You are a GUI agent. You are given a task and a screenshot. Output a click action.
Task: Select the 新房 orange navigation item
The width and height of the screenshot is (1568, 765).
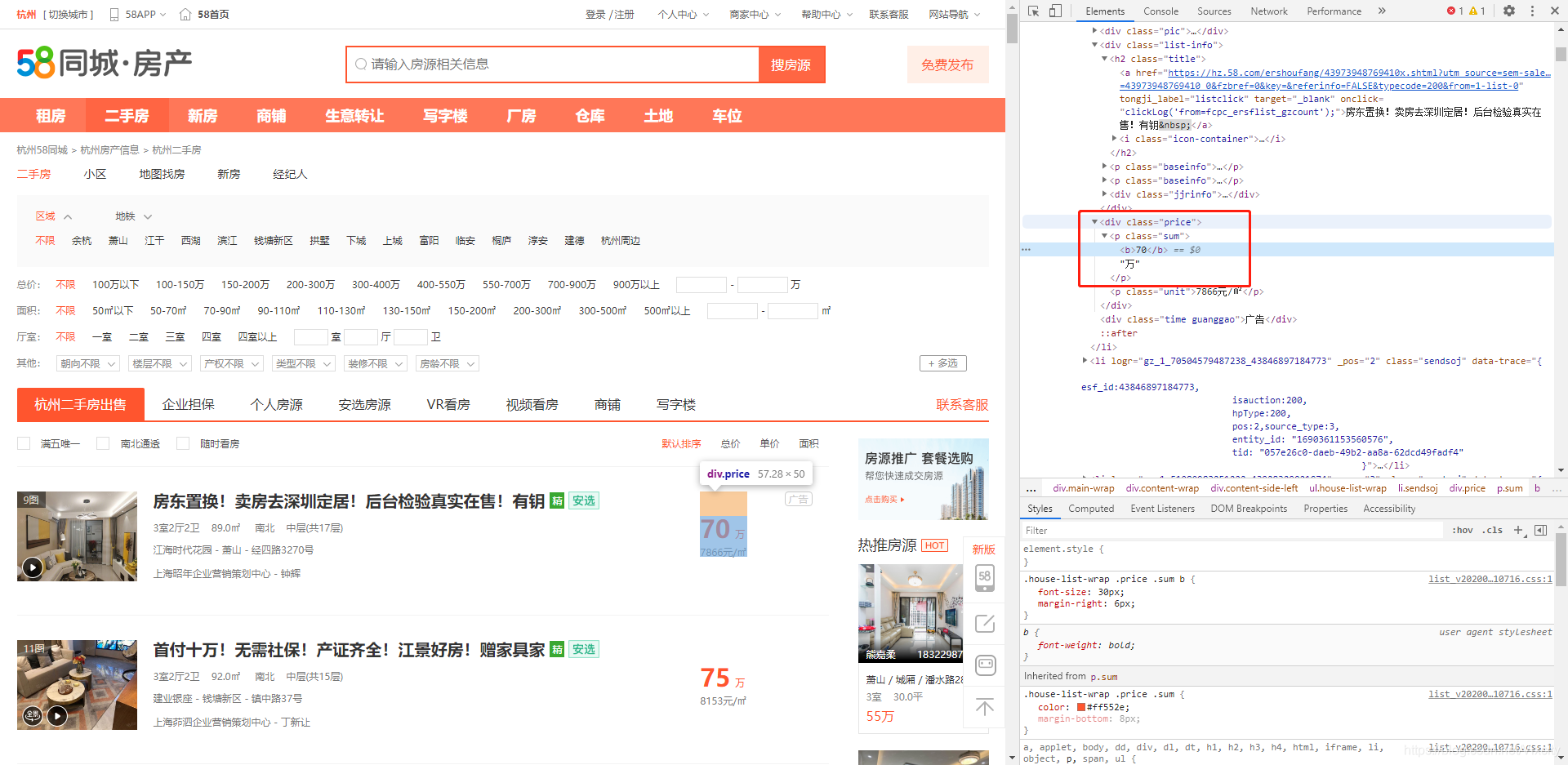203,115
